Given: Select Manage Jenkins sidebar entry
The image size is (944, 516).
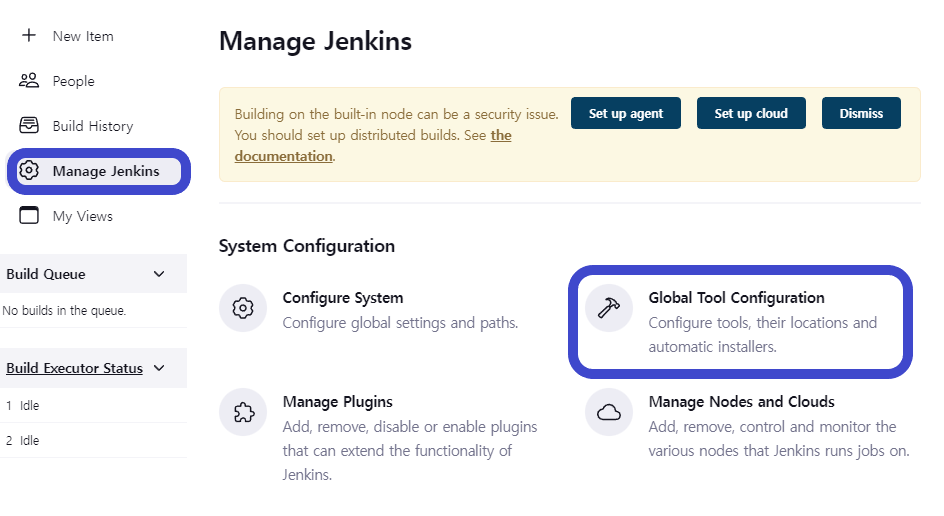Looking at the screenshot, I should (99, 171).
